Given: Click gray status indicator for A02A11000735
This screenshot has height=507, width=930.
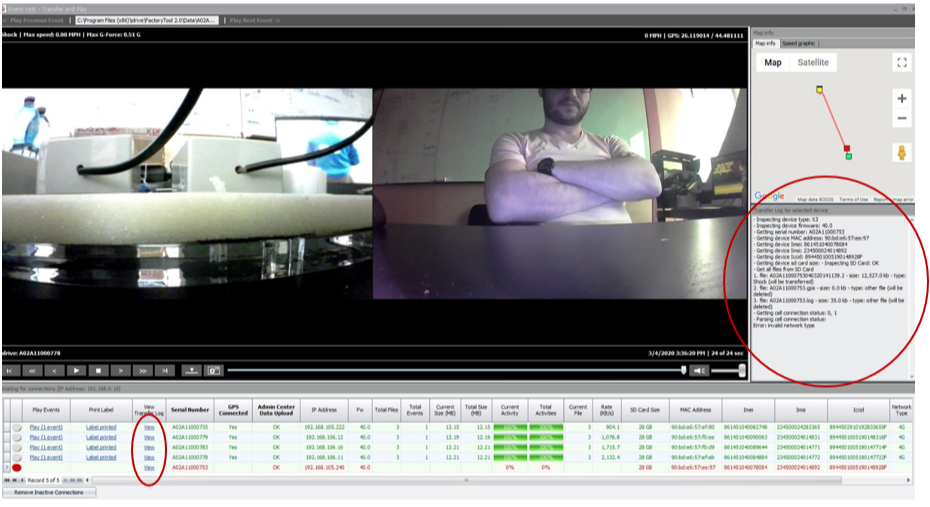Looking at the screenshot, I should (x=17, y=427).
